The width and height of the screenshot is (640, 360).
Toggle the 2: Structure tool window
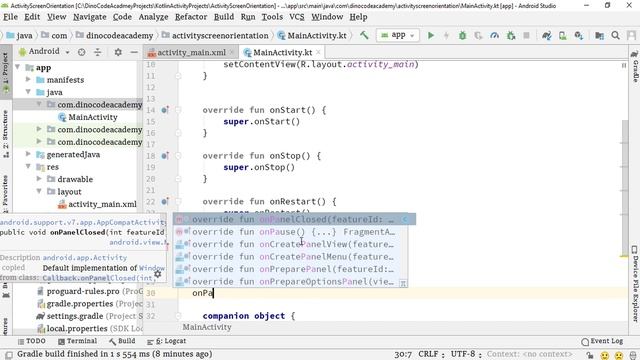click(x=5, y=133)
